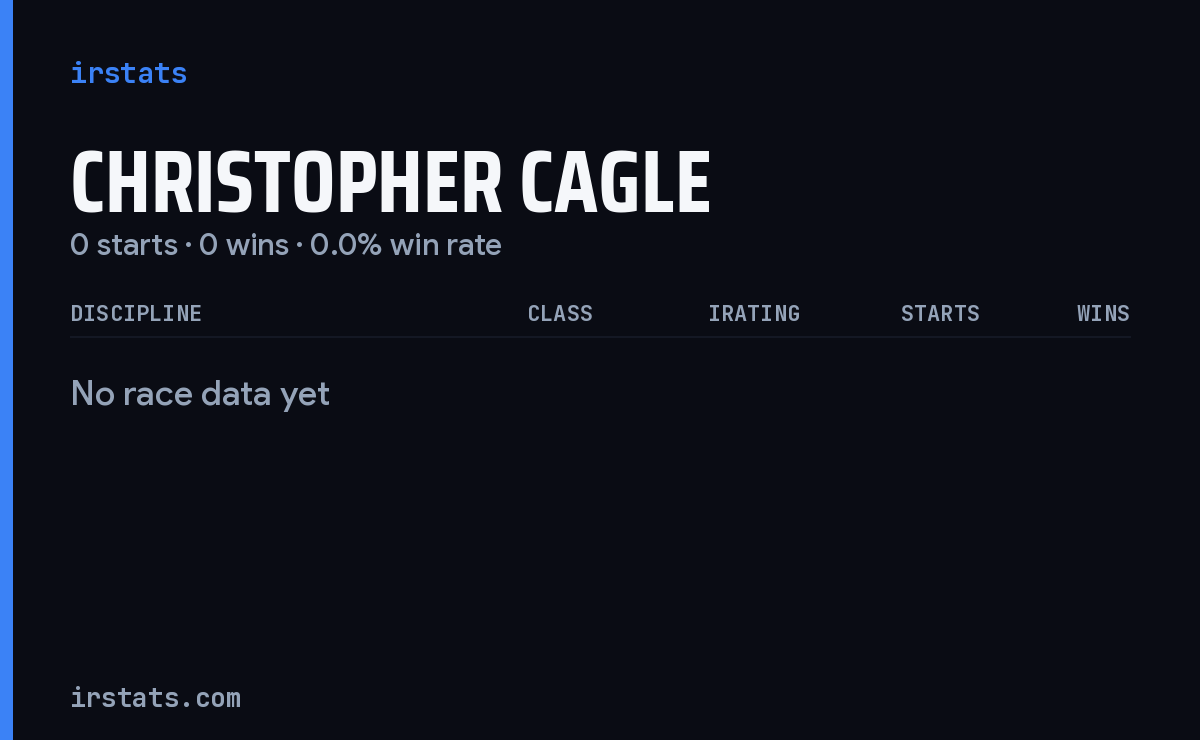
Task: Select the last name CAGLE in heading
Action: [615, 184]
